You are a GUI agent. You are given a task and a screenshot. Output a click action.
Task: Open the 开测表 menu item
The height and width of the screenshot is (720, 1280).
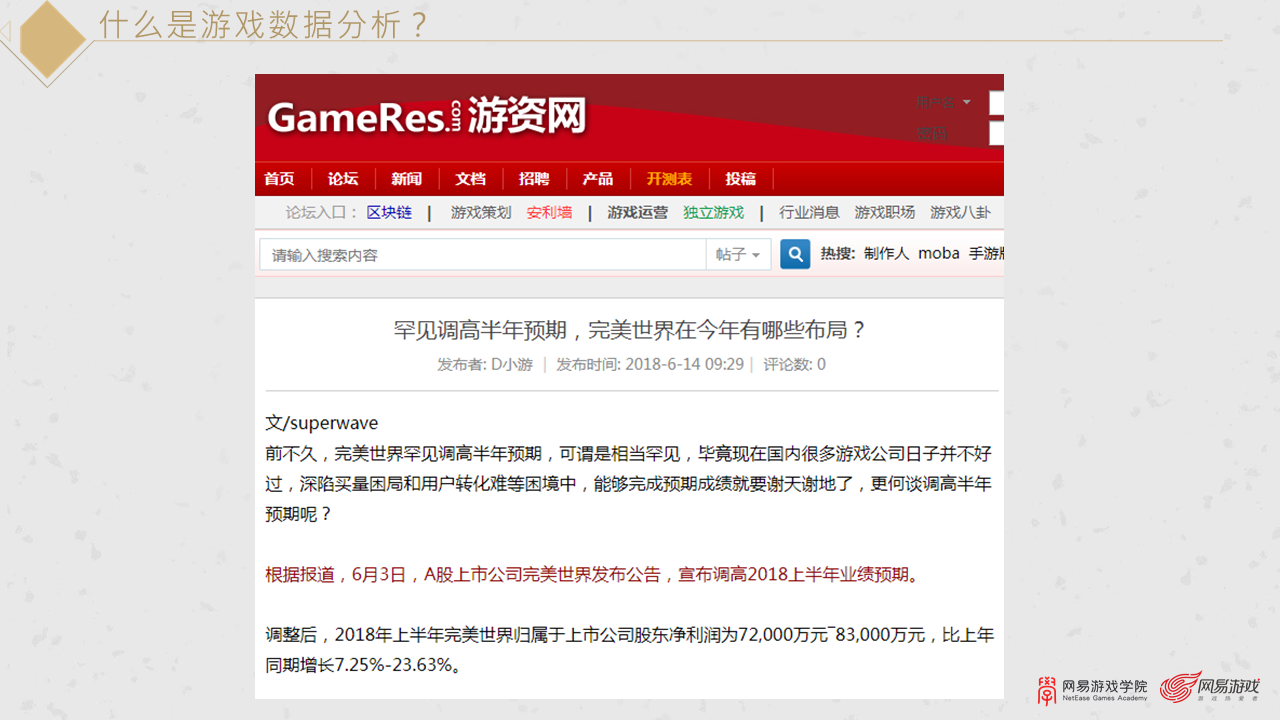tap(670, 178)
